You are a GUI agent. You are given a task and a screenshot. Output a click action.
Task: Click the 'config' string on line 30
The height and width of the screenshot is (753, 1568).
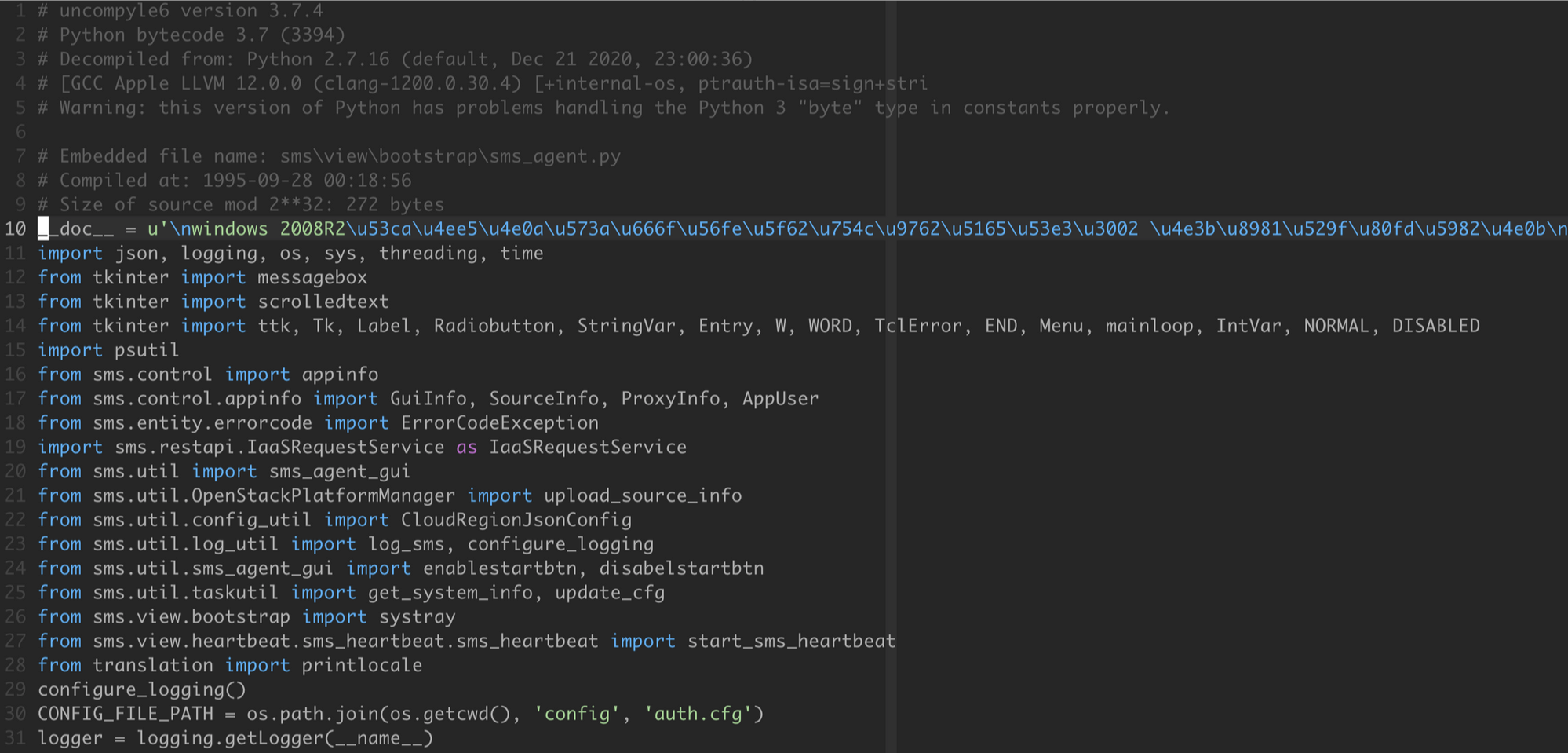pyautogui.click(x=577, y=715)
